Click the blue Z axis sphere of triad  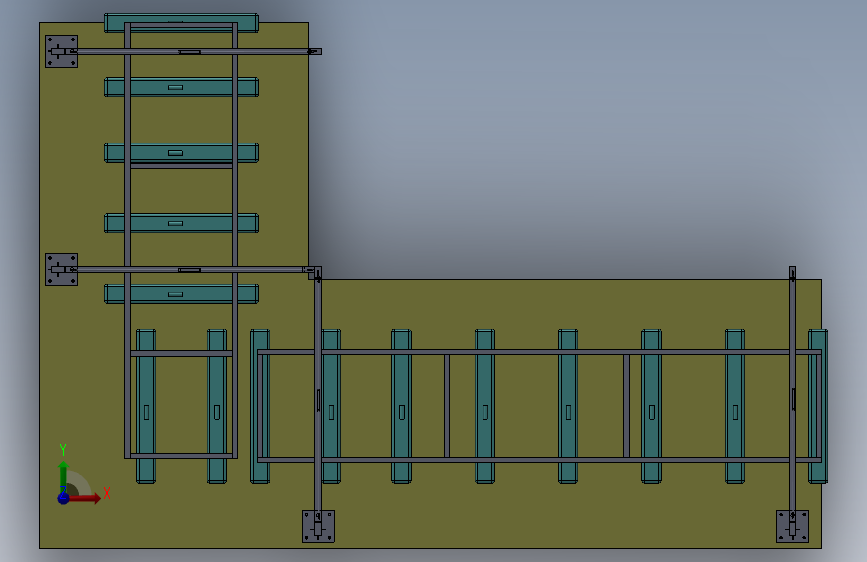[64, 498]
